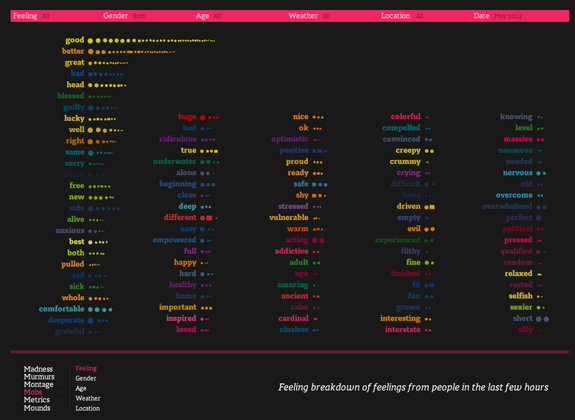This screenshot has height=420, width=575.
Task: Click the word 'colorful' in the list
Action: (x=406, y=117)
